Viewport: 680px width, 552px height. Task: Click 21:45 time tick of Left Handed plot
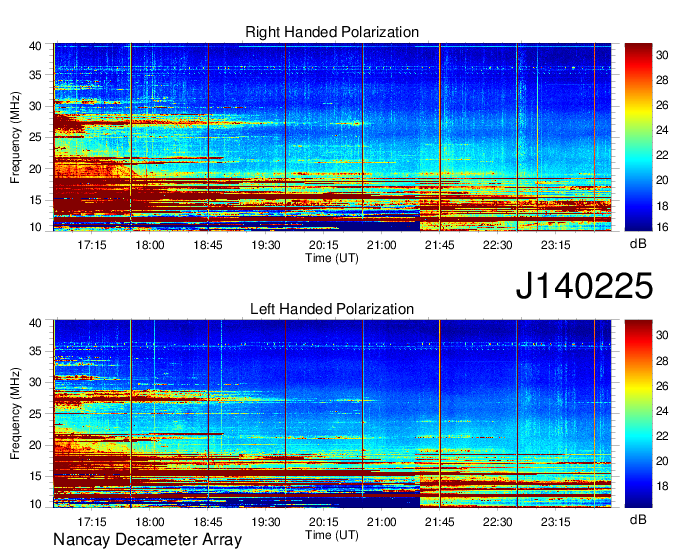[440, 522]
